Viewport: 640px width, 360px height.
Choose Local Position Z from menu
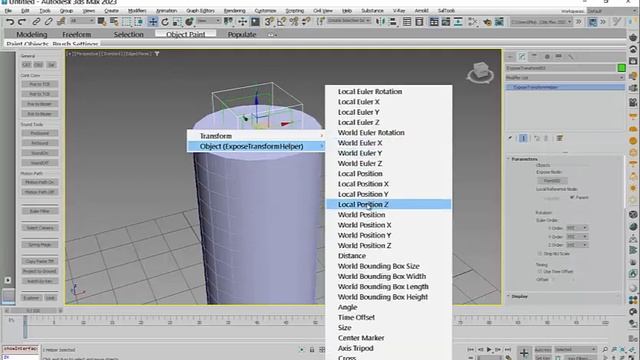click(389, 204)
